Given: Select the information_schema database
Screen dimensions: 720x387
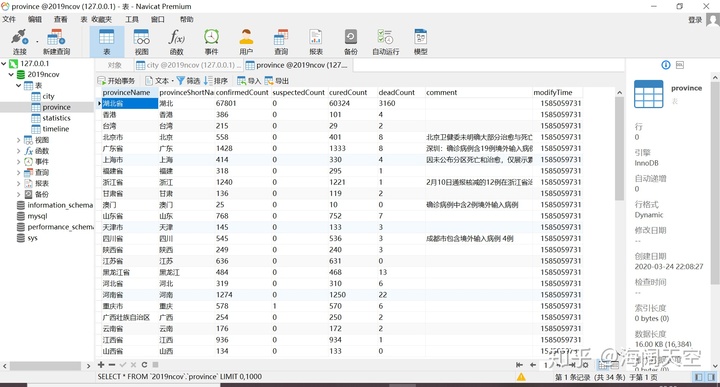Looking at the screenshot, I should point(60,205).
